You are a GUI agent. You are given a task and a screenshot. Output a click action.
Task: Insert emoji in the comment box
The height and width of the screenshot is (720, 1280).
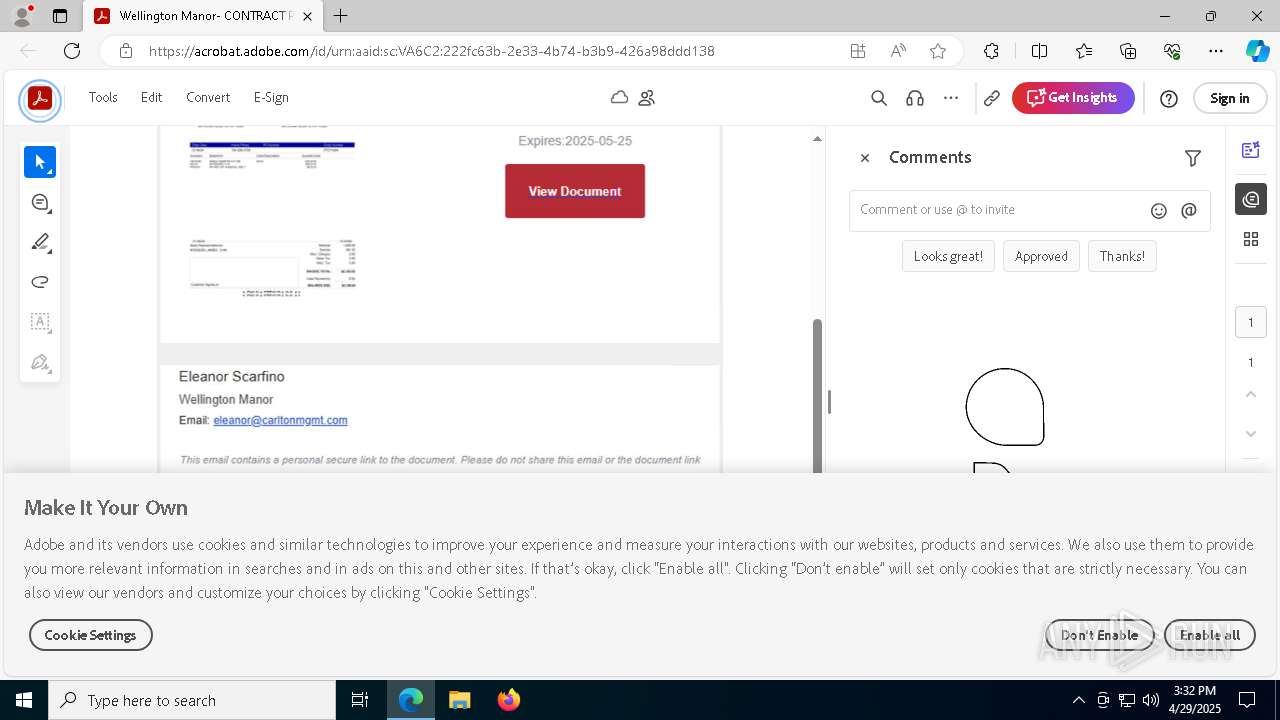pos(1159,210)
